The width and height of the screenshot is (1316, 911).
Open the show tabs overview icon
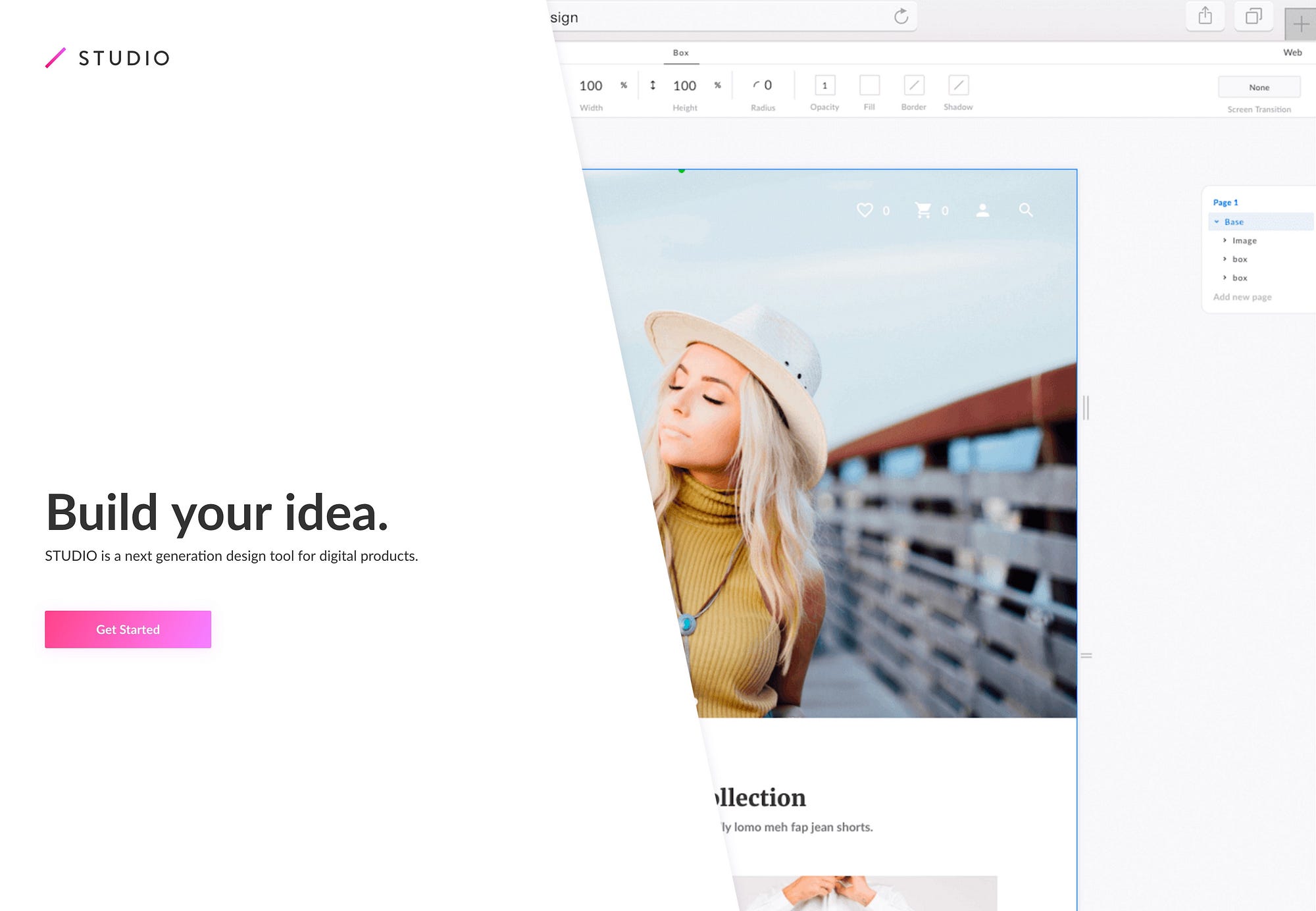1253,16
